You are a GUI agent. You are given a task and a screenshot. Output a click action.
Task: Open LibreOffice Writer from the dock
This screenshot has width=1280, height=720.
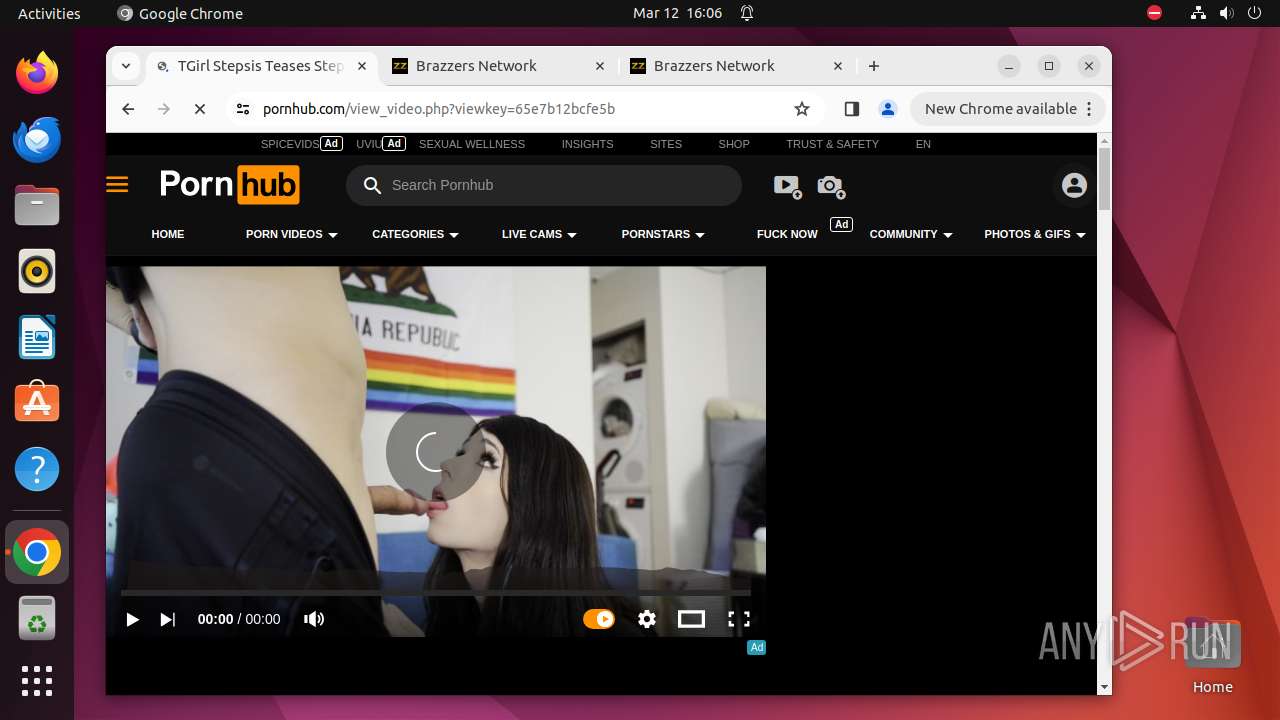pyautogui.click(x=37, y=337)
